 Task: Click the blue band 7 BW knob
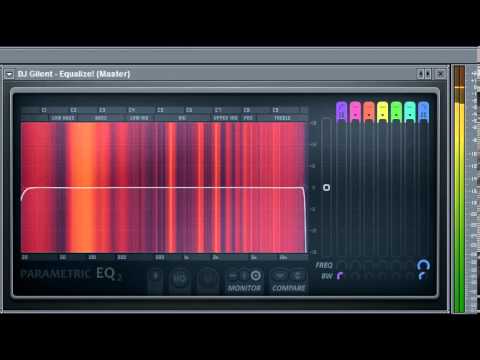point(423,276)
